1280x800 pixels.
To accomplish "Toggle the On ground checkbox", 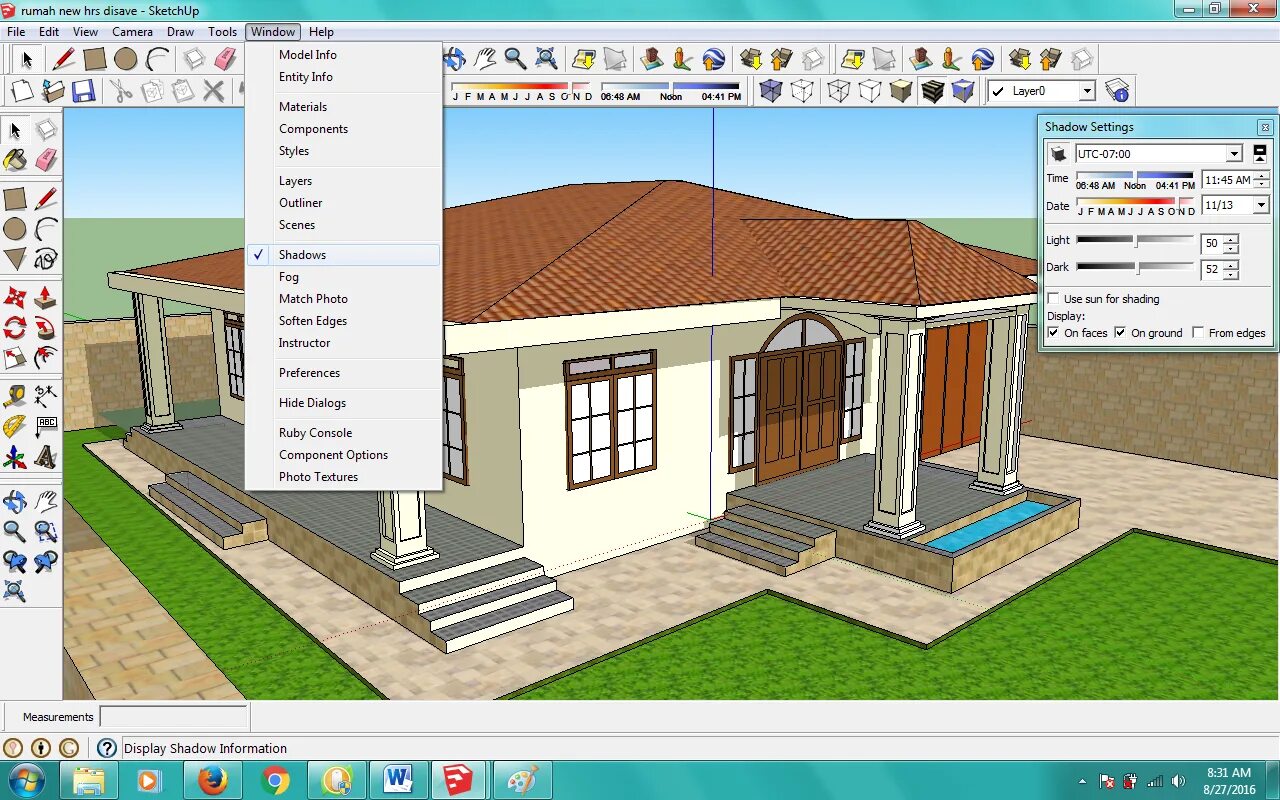I will [1120, 333].
